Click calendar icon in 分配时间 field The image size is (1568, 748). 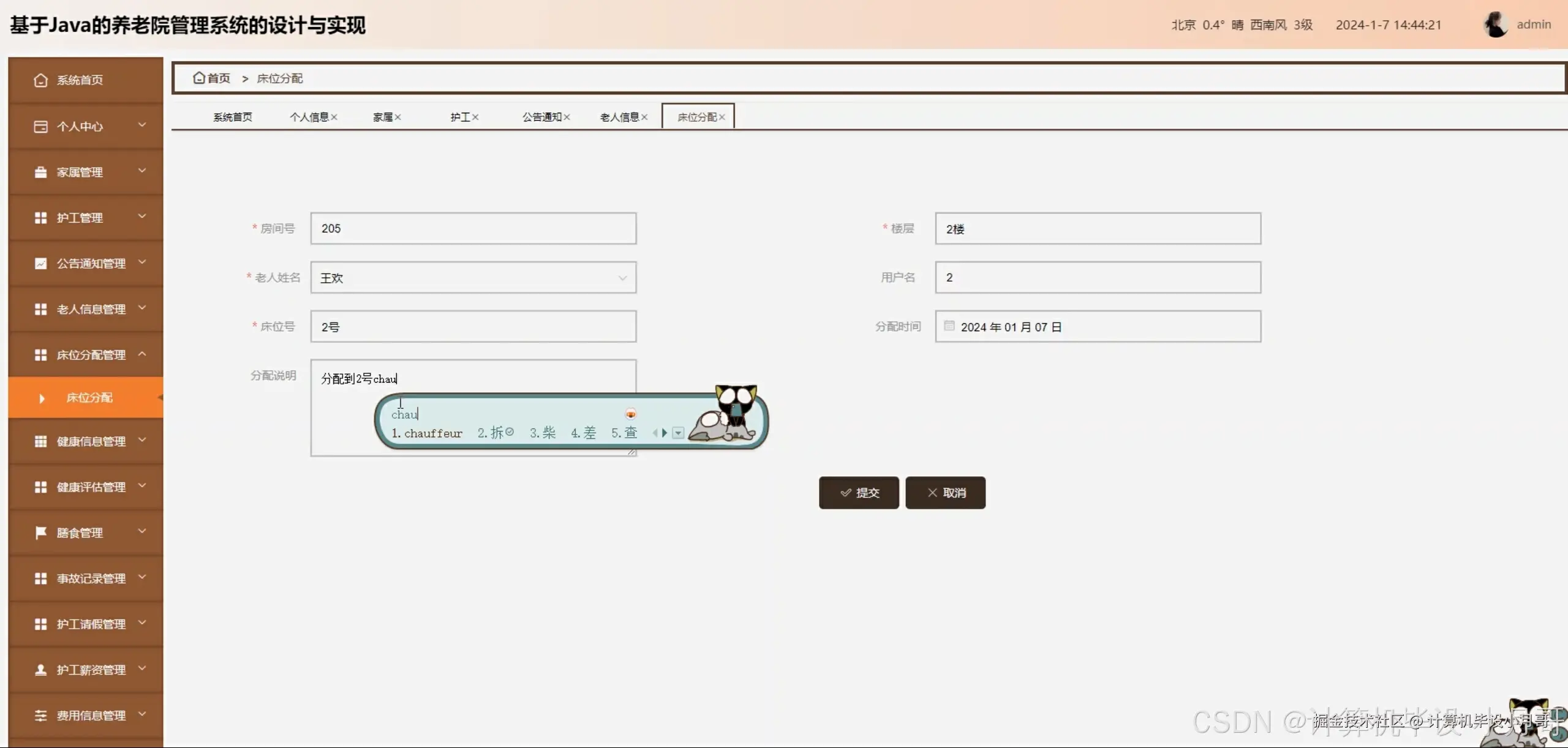click(949, 326)
